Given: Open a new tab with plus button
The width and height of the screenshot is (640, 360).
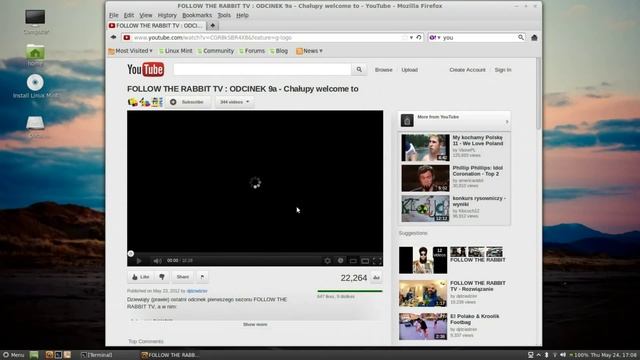Looking at the screenshot, I should (x=212, y=25).
